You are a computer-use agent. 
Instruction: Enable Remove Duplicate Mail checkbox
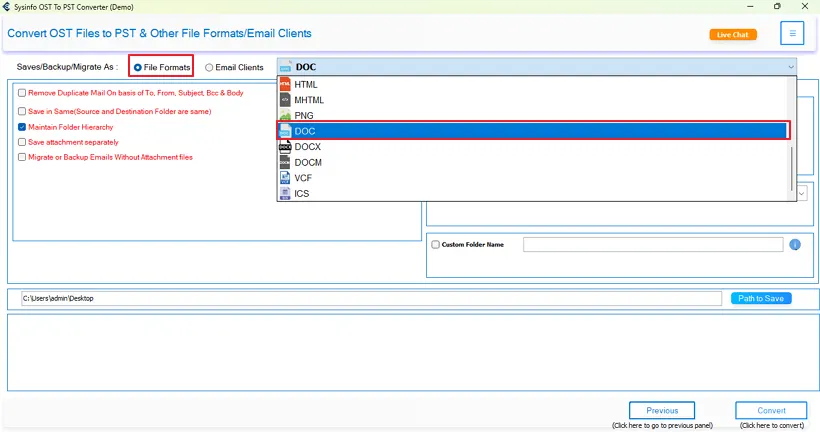[22, 93]
